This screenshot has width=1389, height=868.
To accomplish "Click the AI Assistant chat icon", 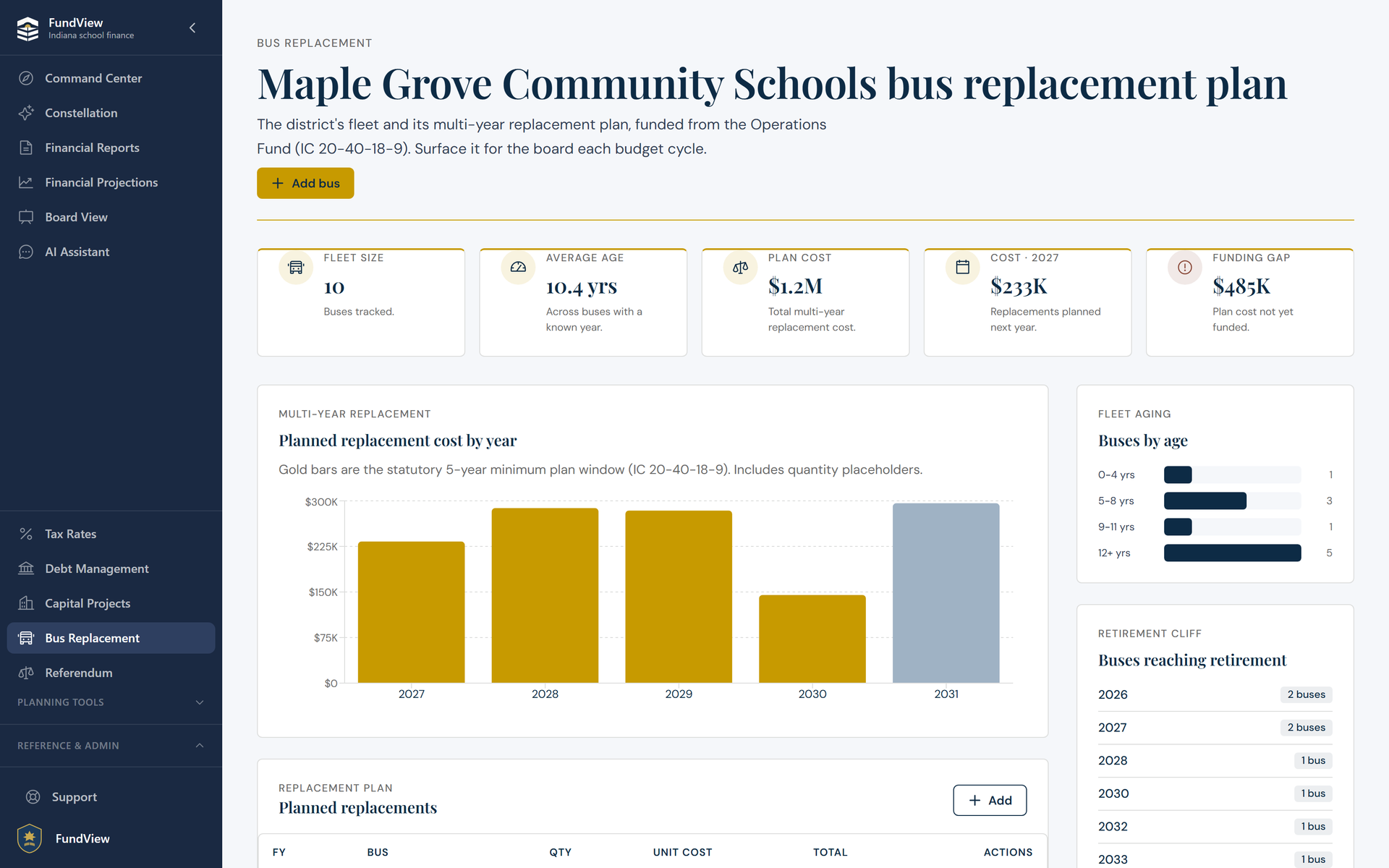I will 26,252.
